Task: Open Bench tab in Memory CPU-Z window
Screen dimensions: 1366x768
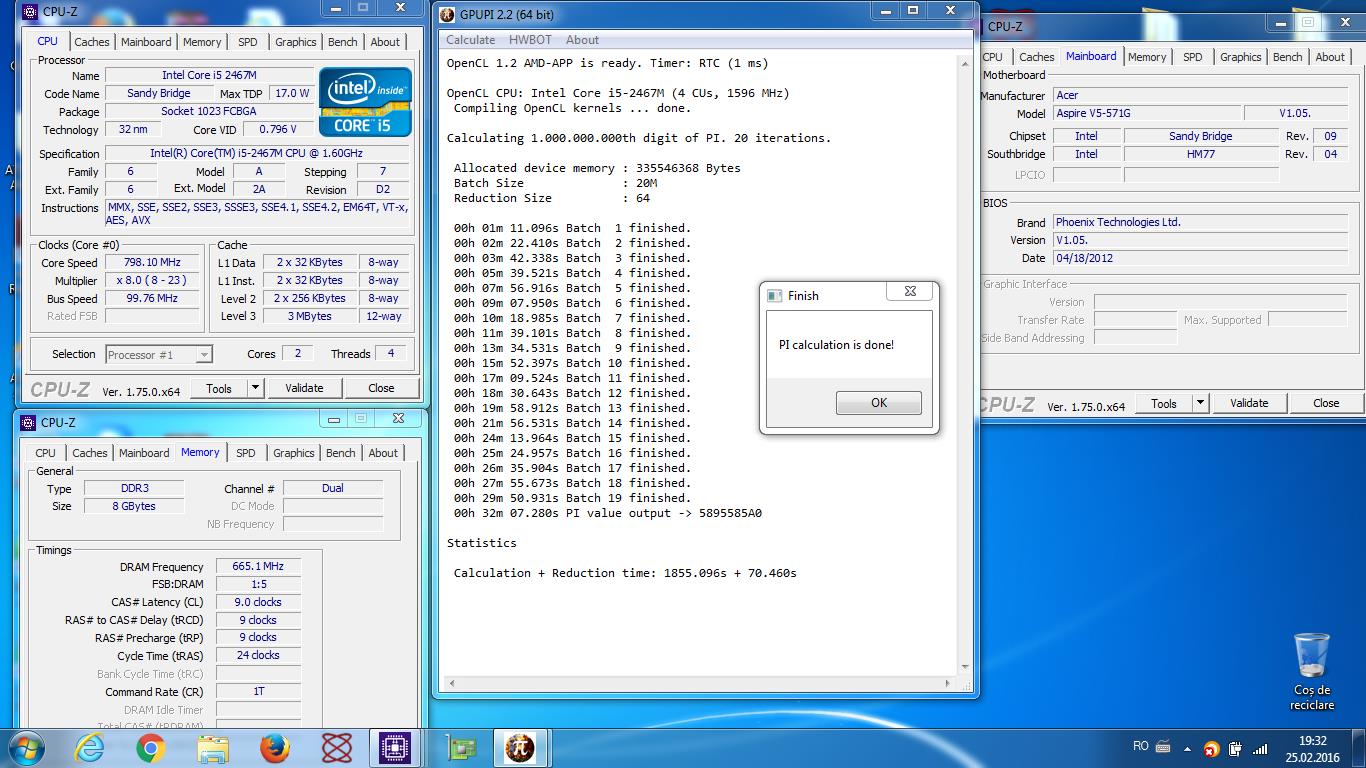Action: [341, 453]
